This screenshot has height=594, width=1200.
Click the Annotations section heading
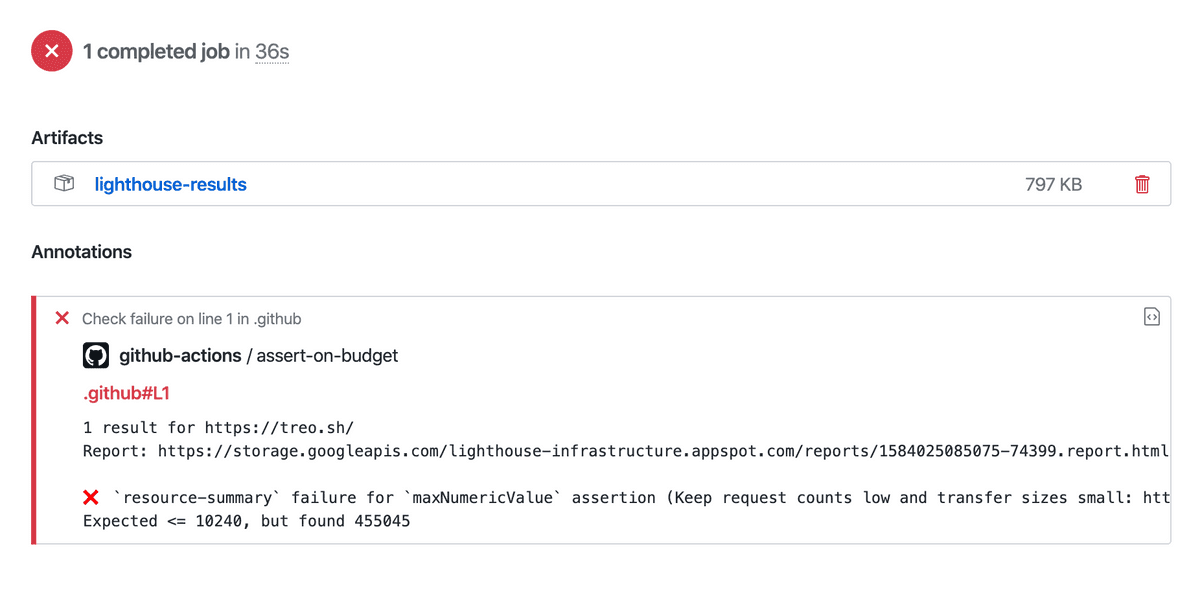tap(81, 252)
